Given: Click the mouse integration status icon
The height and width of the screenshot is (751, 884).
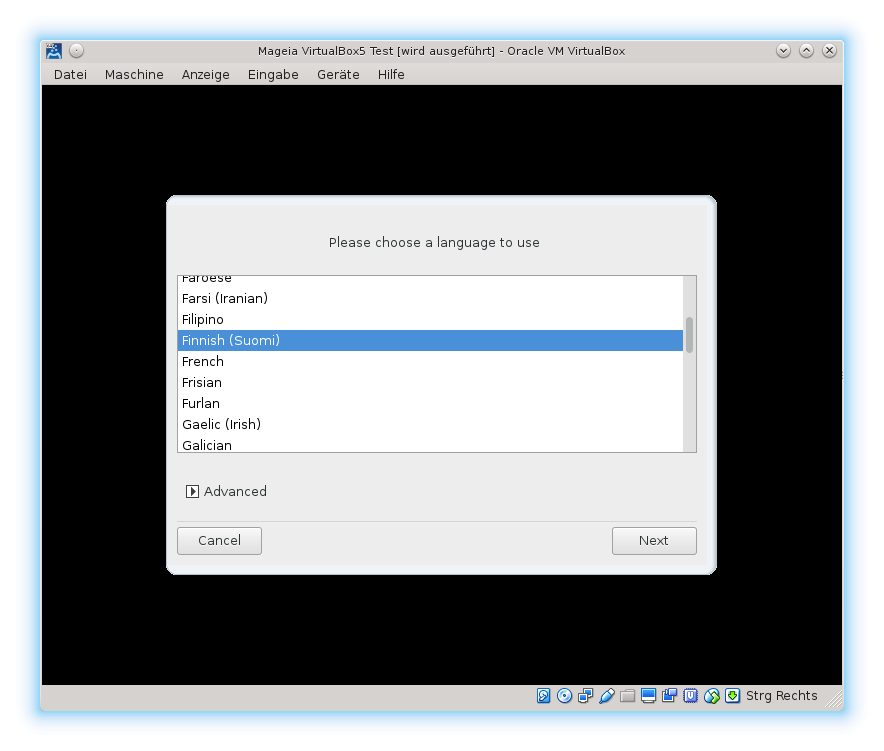Looking at the screenshot, I should pyautogui.click(x=711, y=696).
